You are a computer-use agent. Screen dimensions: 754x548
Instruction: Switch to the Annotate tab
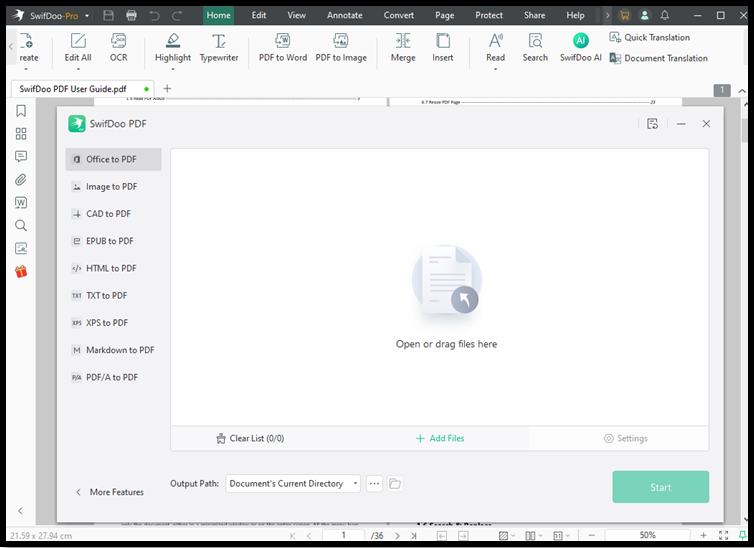[345, 15]
